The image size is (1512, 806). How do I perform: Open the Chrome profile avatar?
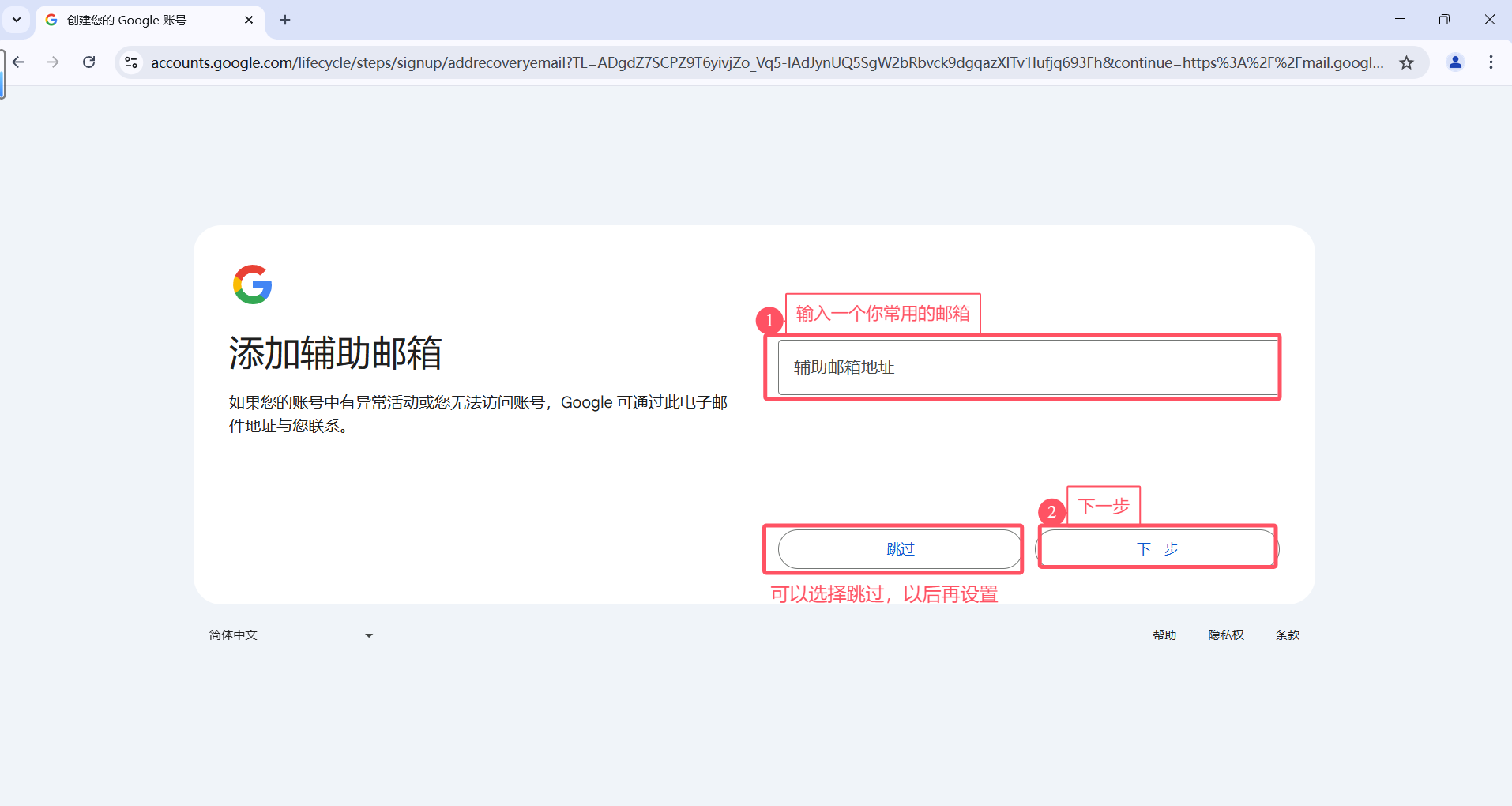click(x=1455, y=62)
